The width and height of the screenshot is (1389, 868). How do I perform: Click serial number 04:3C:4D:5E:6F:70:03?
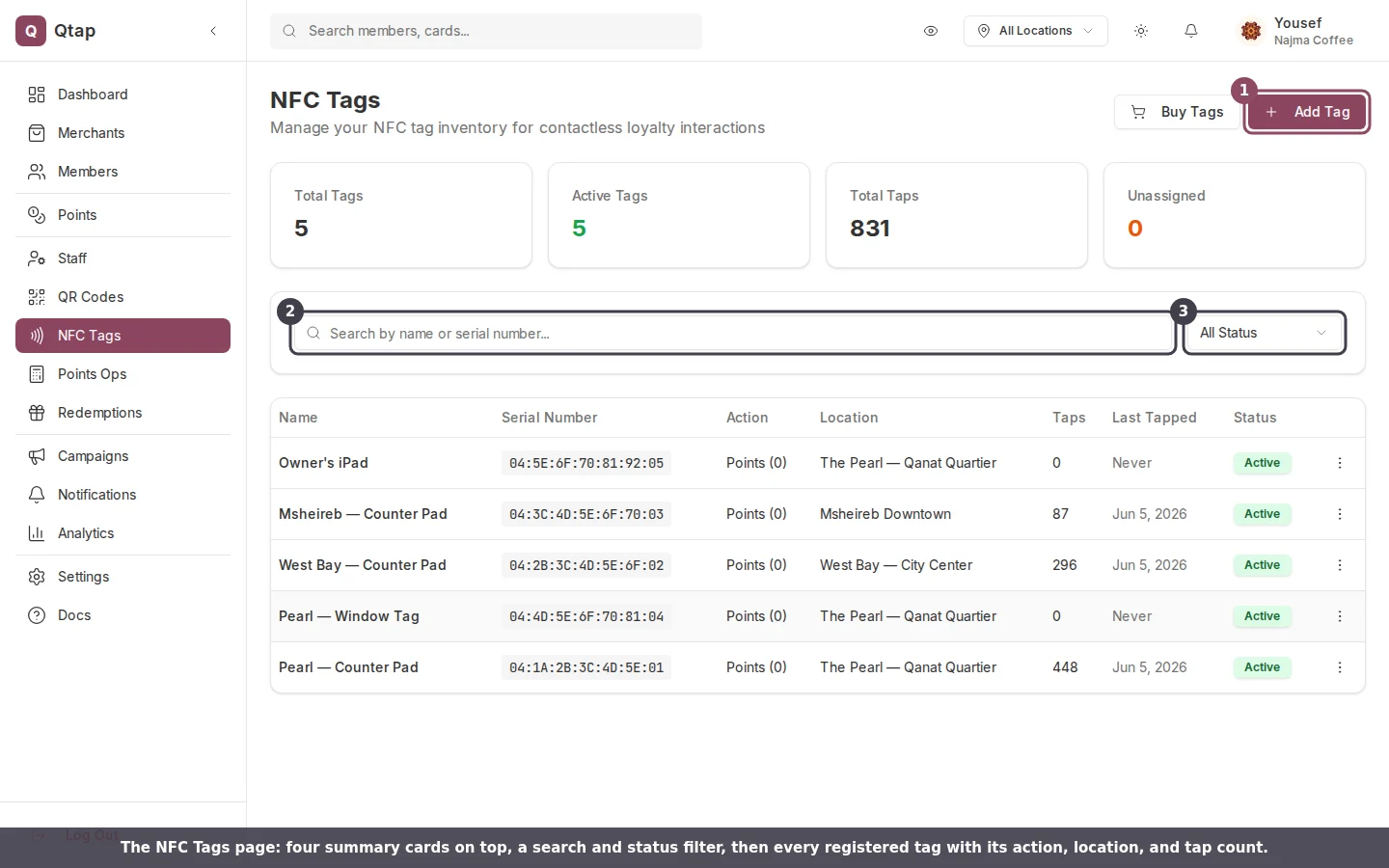[586, 514]
